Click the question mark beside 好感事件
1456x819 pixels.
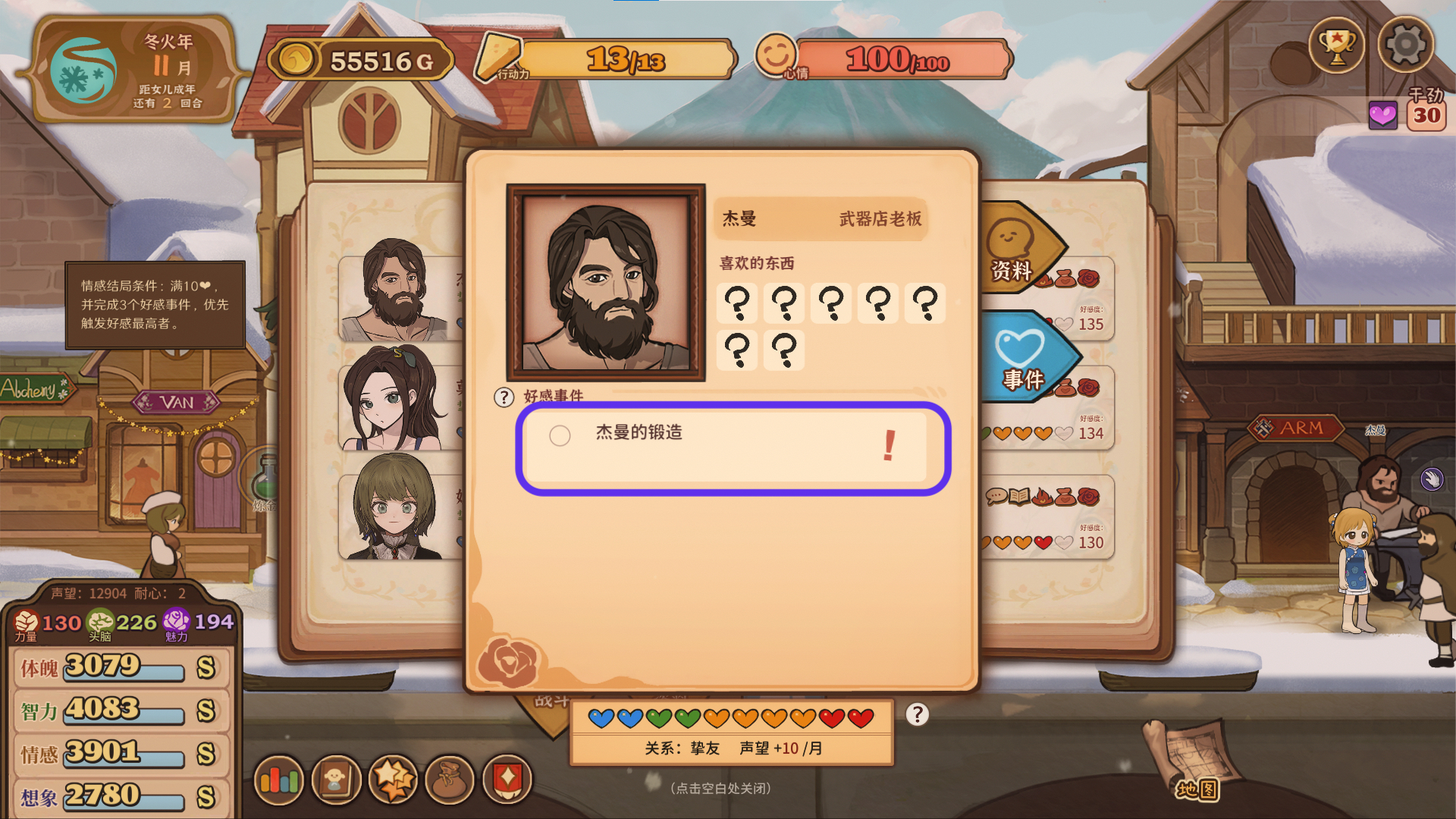point(504,397)
